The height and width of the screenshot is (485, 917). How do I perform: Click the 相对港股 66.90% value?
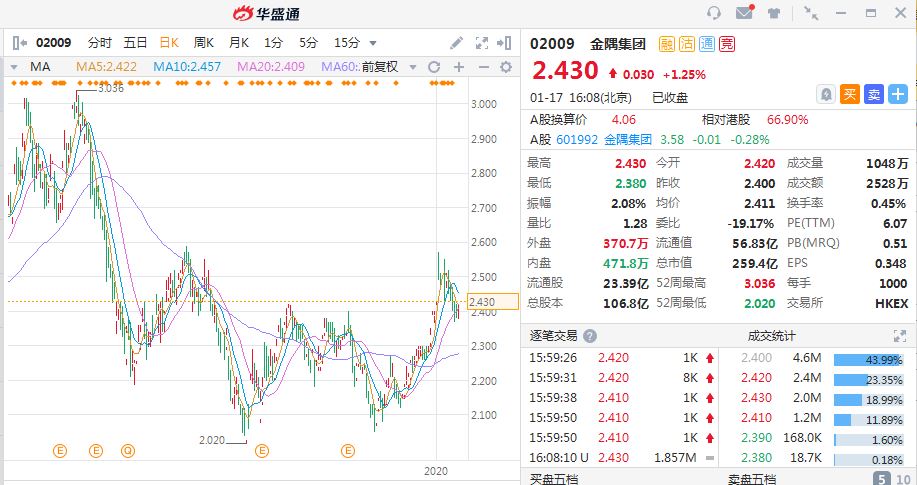coord(787,120)
